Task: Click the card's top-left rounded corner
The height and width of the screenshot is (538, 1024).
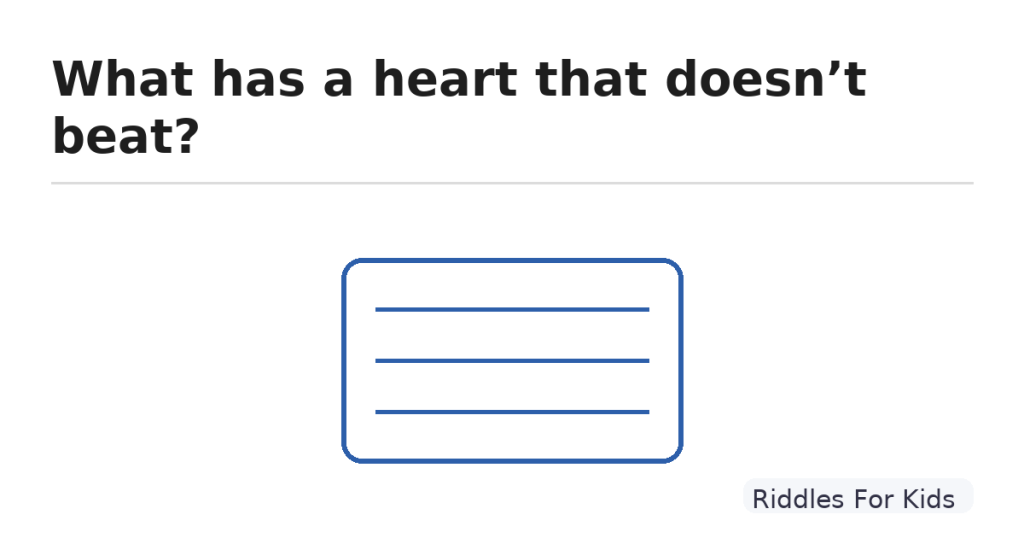Action: tap(350, 267)
